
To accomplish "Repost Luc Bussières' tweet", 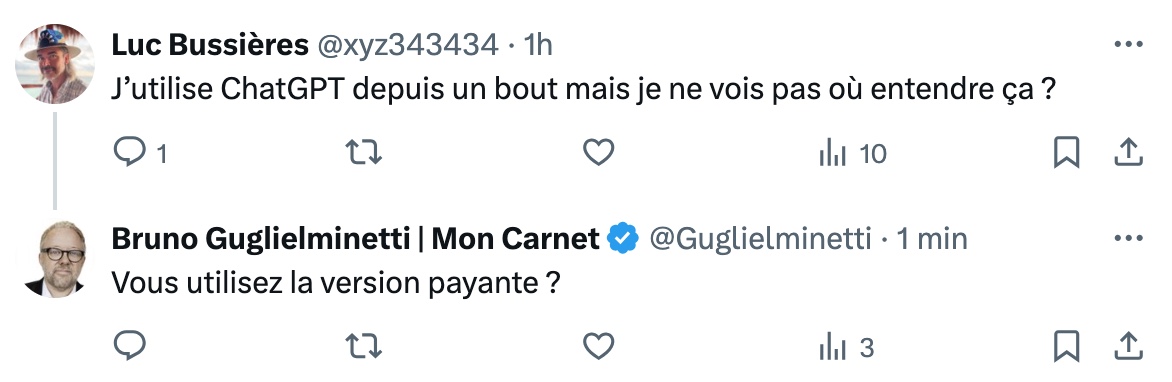I will [364, 153].
